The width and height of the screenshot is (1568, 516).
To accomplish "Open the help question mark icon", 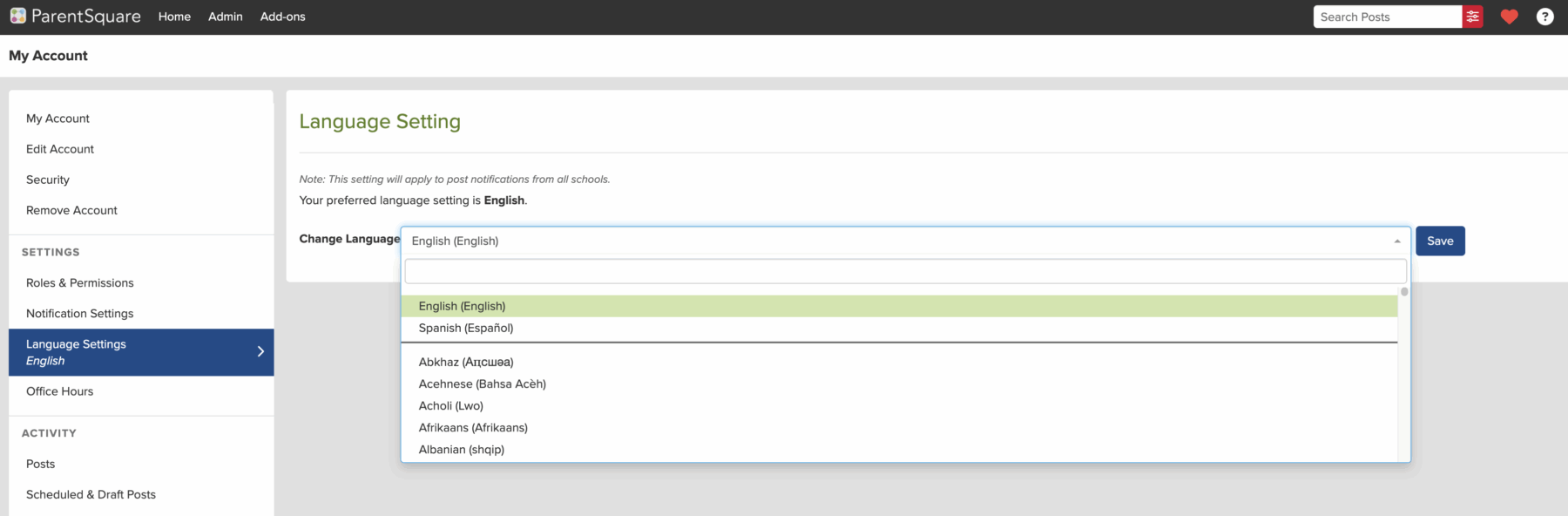I will pos(1544,17).
